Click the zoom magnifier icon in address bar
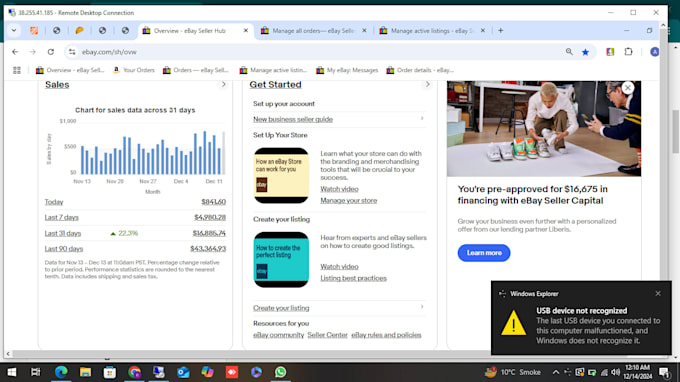Image resolution: width=680 pixels, height=382 pixels. point(569,52)
